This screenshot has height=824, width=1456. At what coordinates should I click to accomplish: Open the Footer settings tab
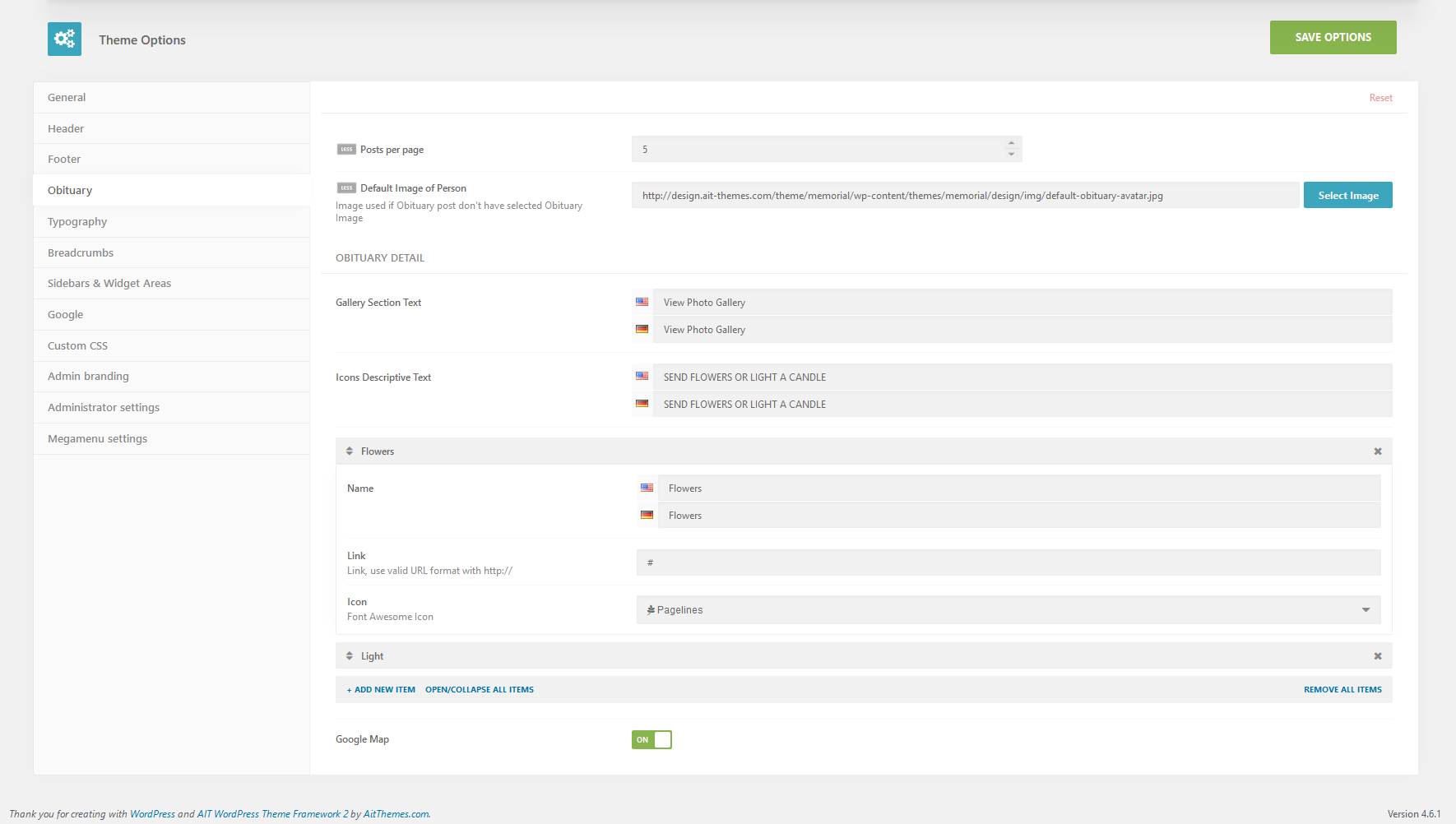[171, 159]
